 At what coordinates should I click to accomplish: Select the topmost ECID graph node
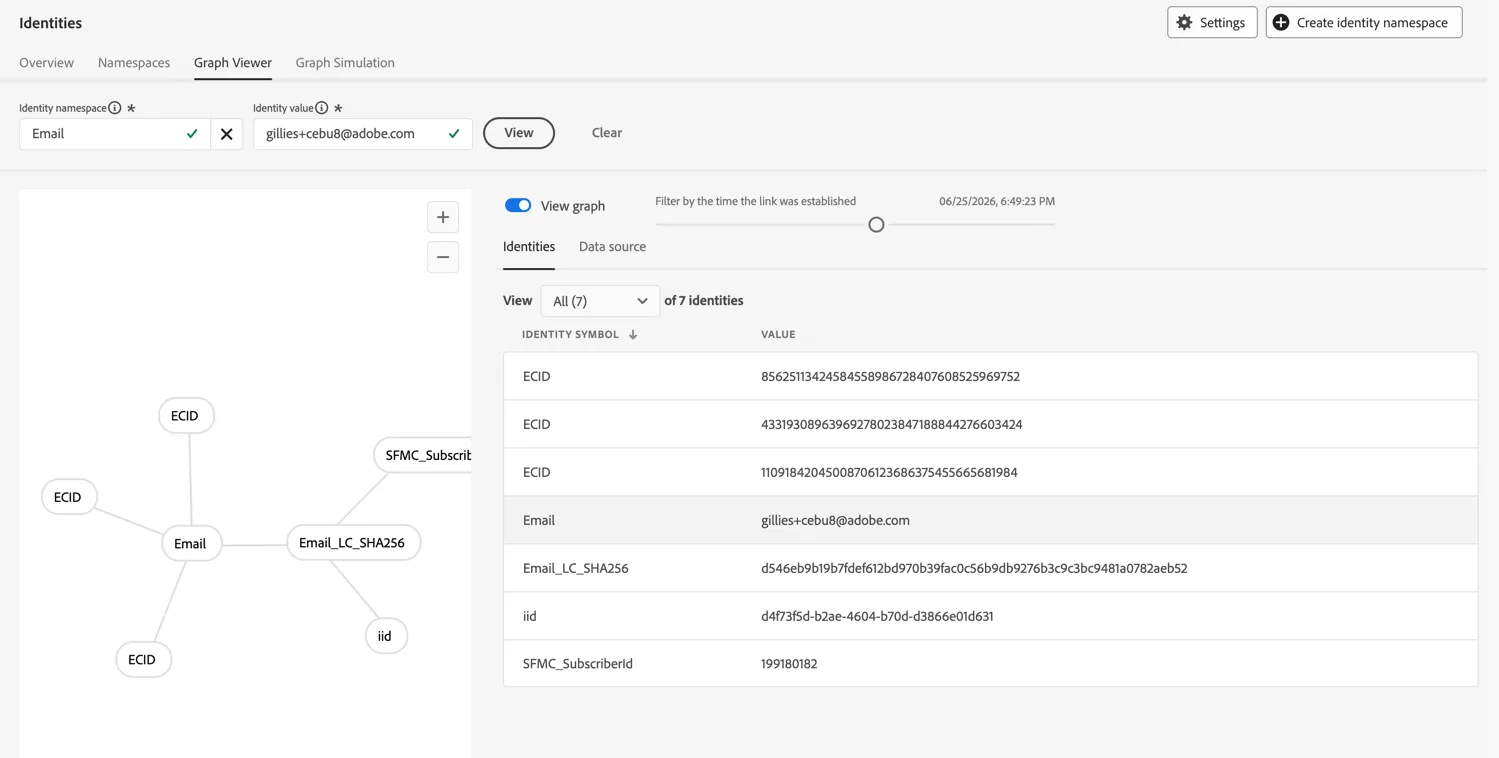tap(186, 416)
